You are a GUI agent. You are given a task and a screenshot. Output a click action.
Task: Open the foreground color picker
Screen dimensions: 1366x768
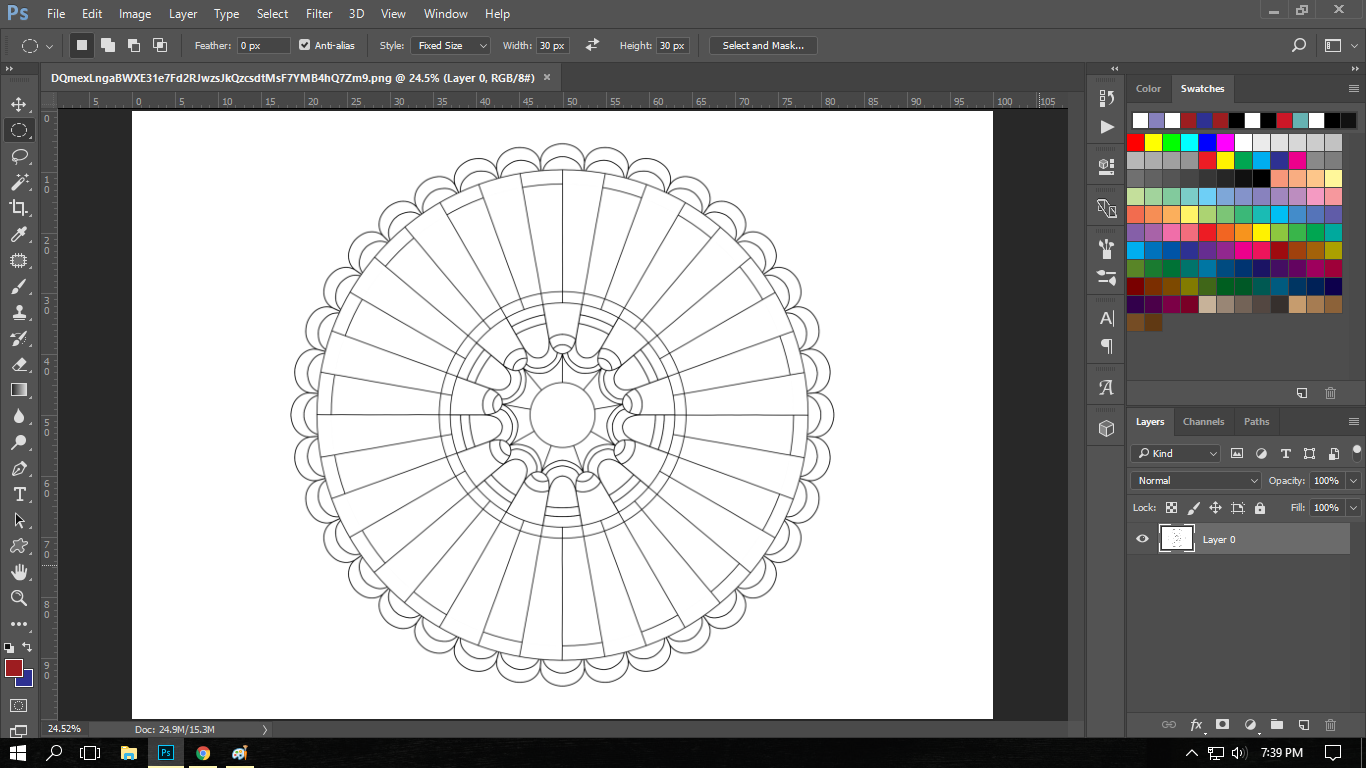(13, 668)
